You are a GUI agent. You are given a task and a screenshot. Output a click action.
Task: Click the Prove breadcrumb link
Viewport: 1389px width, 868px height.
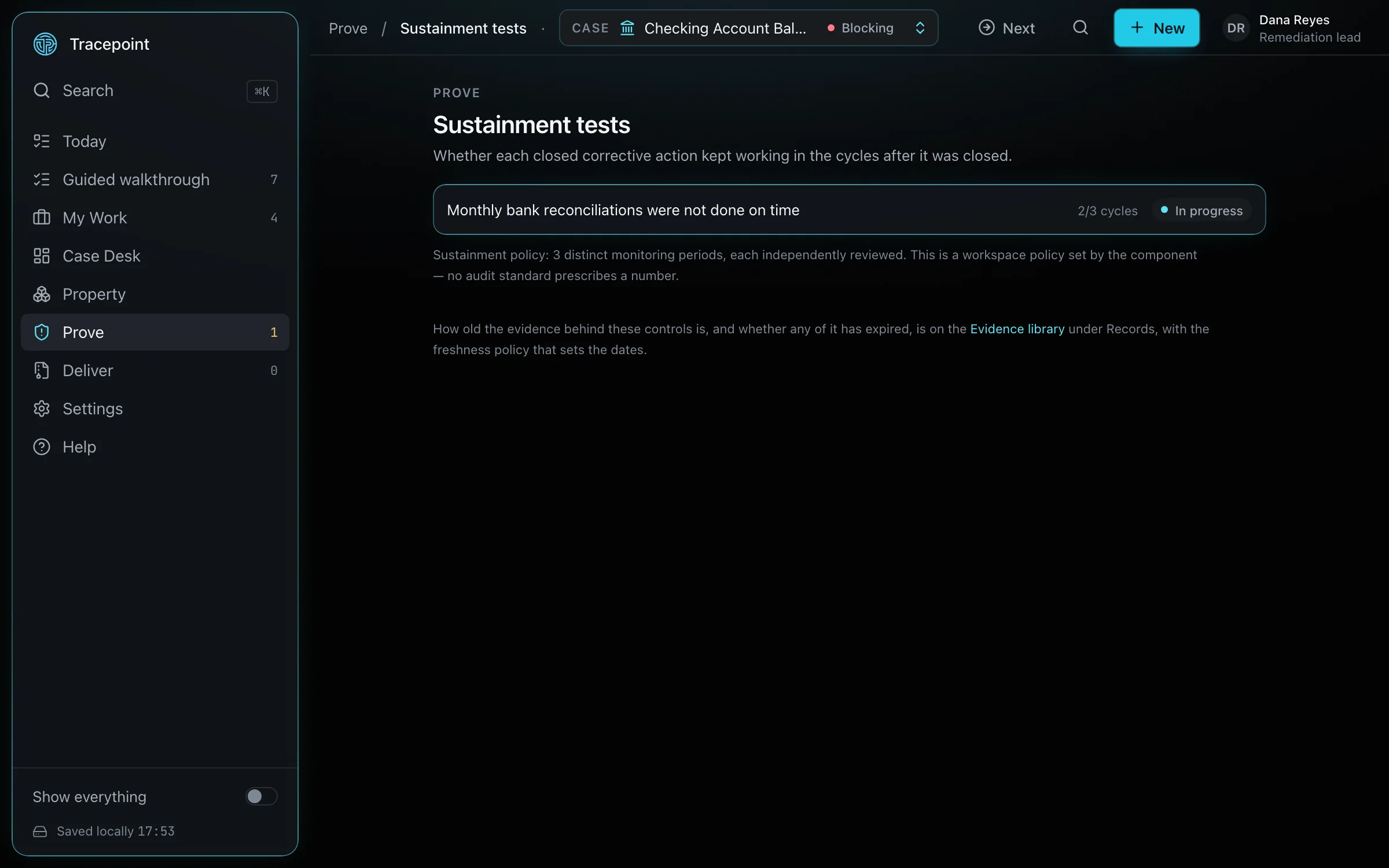coord(348,28)
